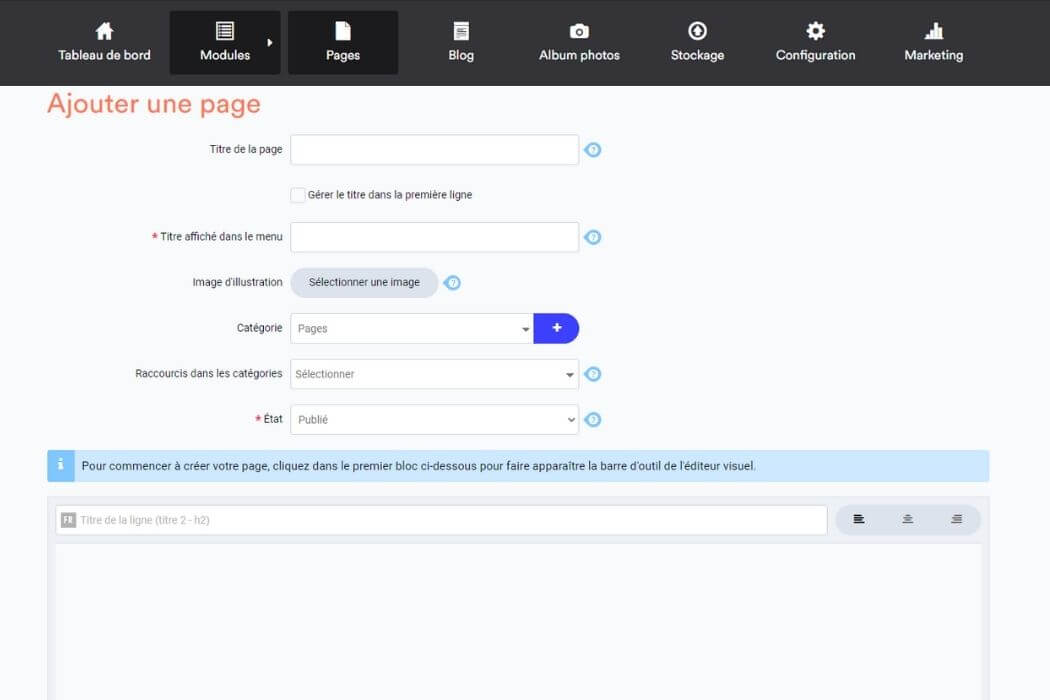Click Sélectionner une image button

(364, 283)
